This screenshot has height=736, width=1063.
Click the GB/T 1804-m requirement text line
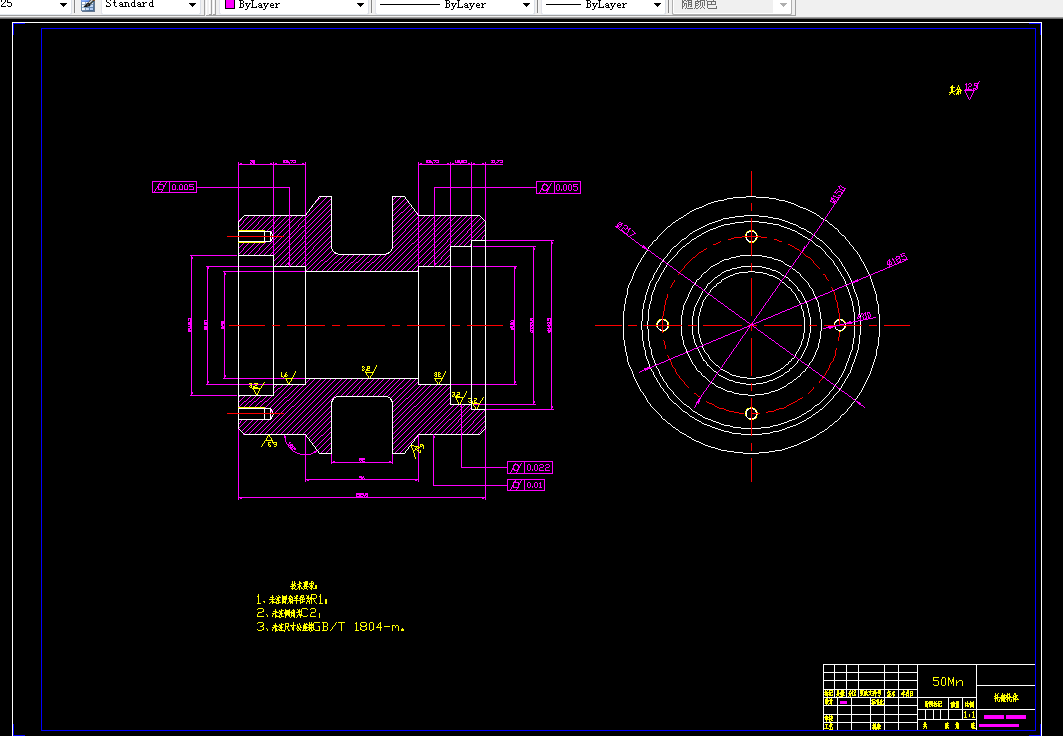[x=331, y=627]
